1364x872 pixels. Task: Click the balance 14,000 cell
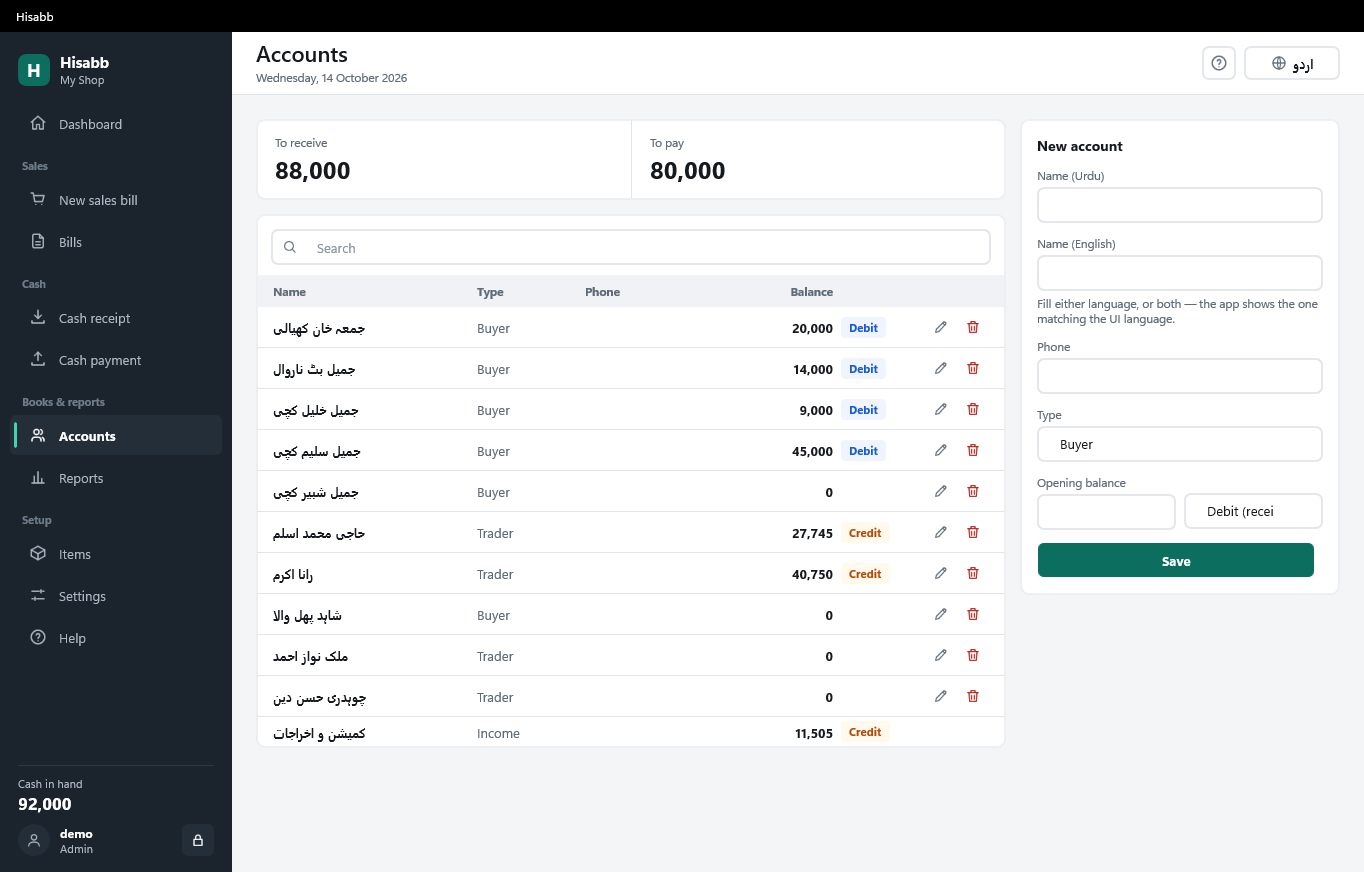click(x=812, y=370)
